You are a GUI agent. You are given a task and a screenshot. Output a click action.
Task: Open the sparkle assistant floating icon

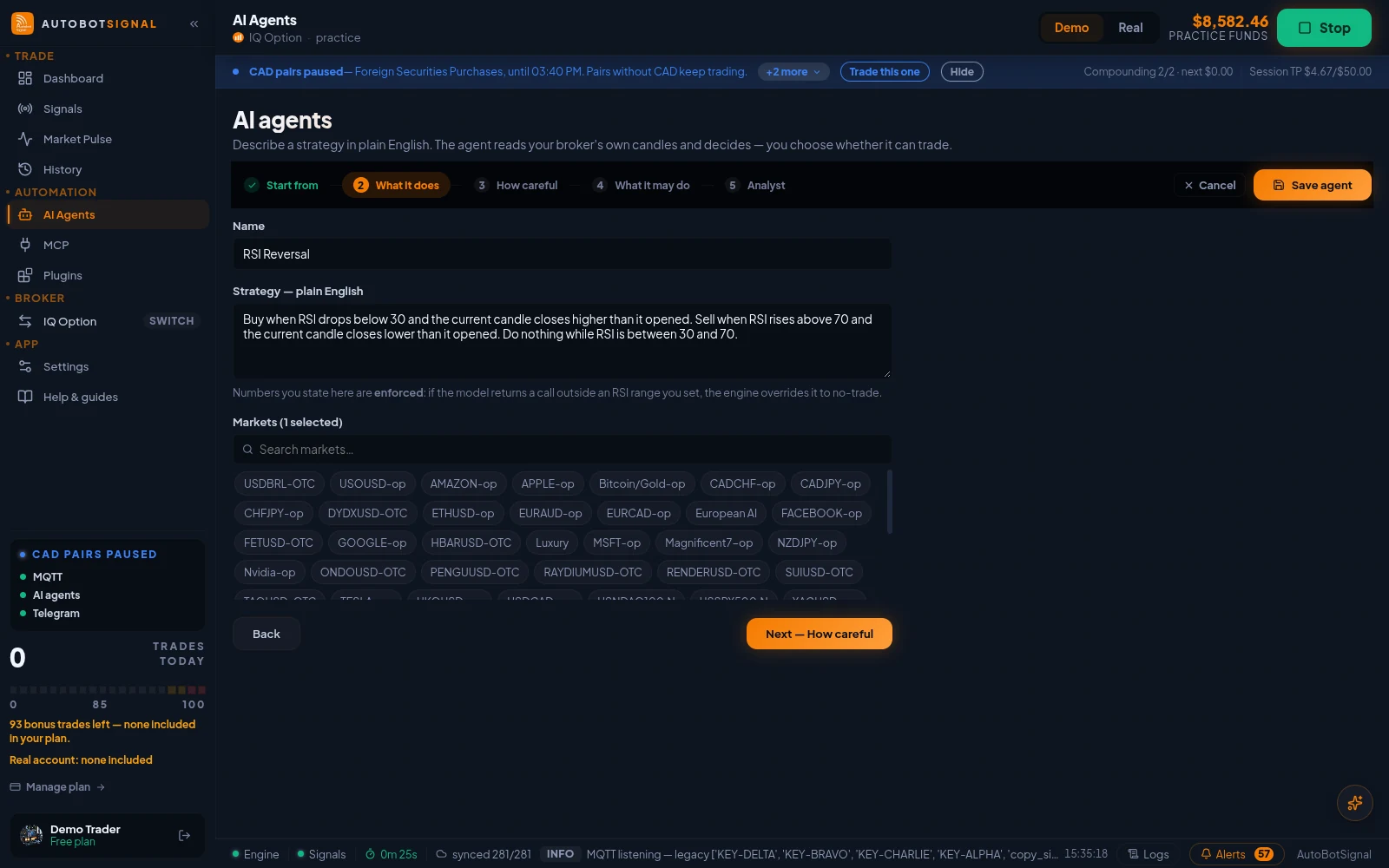[1354, 803]
